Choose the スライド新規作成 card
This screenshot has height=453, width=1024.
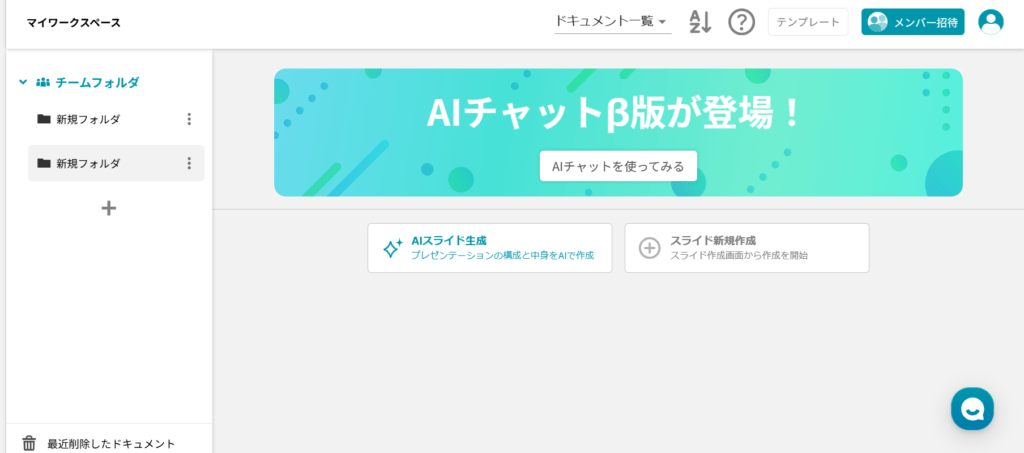[746, 248]
